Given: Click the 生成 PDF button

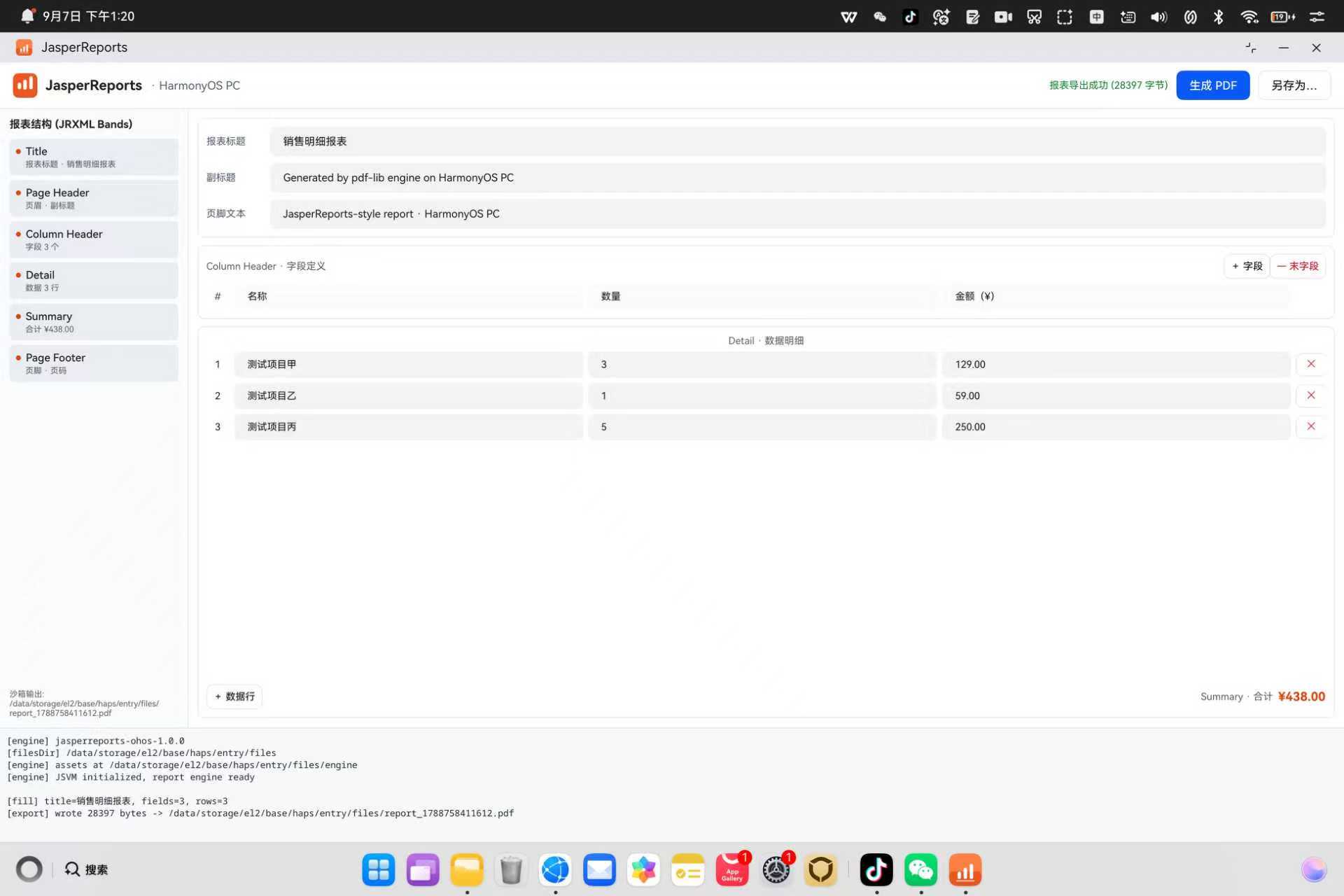Looking at the screenshot, I should (1212, 85).
